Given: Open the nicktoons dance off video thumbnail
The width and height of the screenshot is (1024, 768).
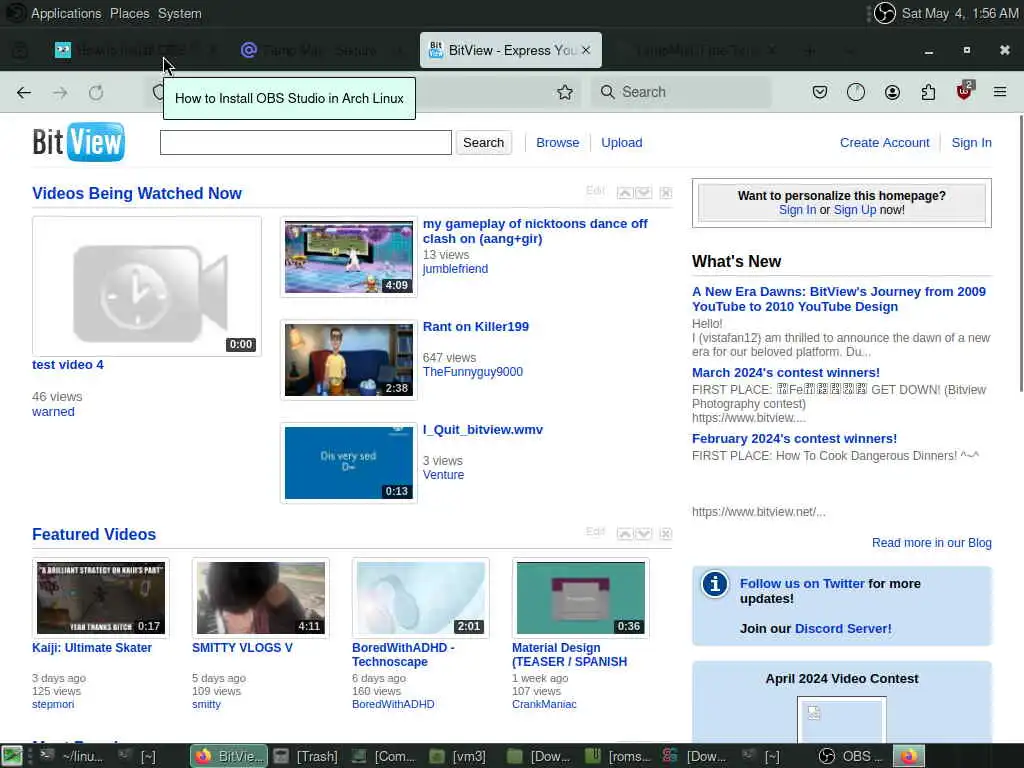Looking at the screenshot, I should (x=349, y=257).
